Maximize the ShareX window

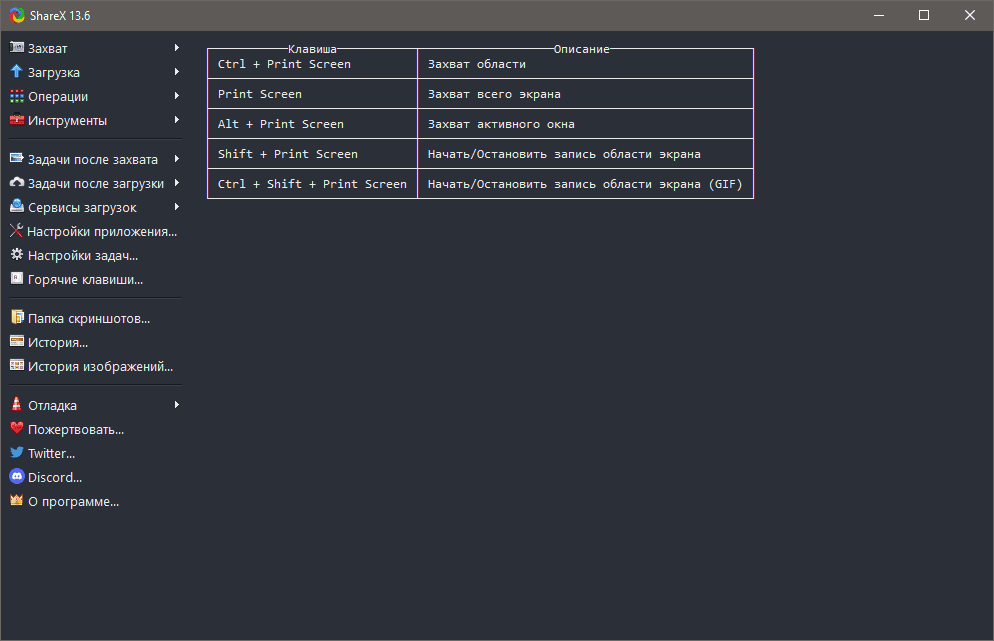pyautogui.click(x=924, y=15)
